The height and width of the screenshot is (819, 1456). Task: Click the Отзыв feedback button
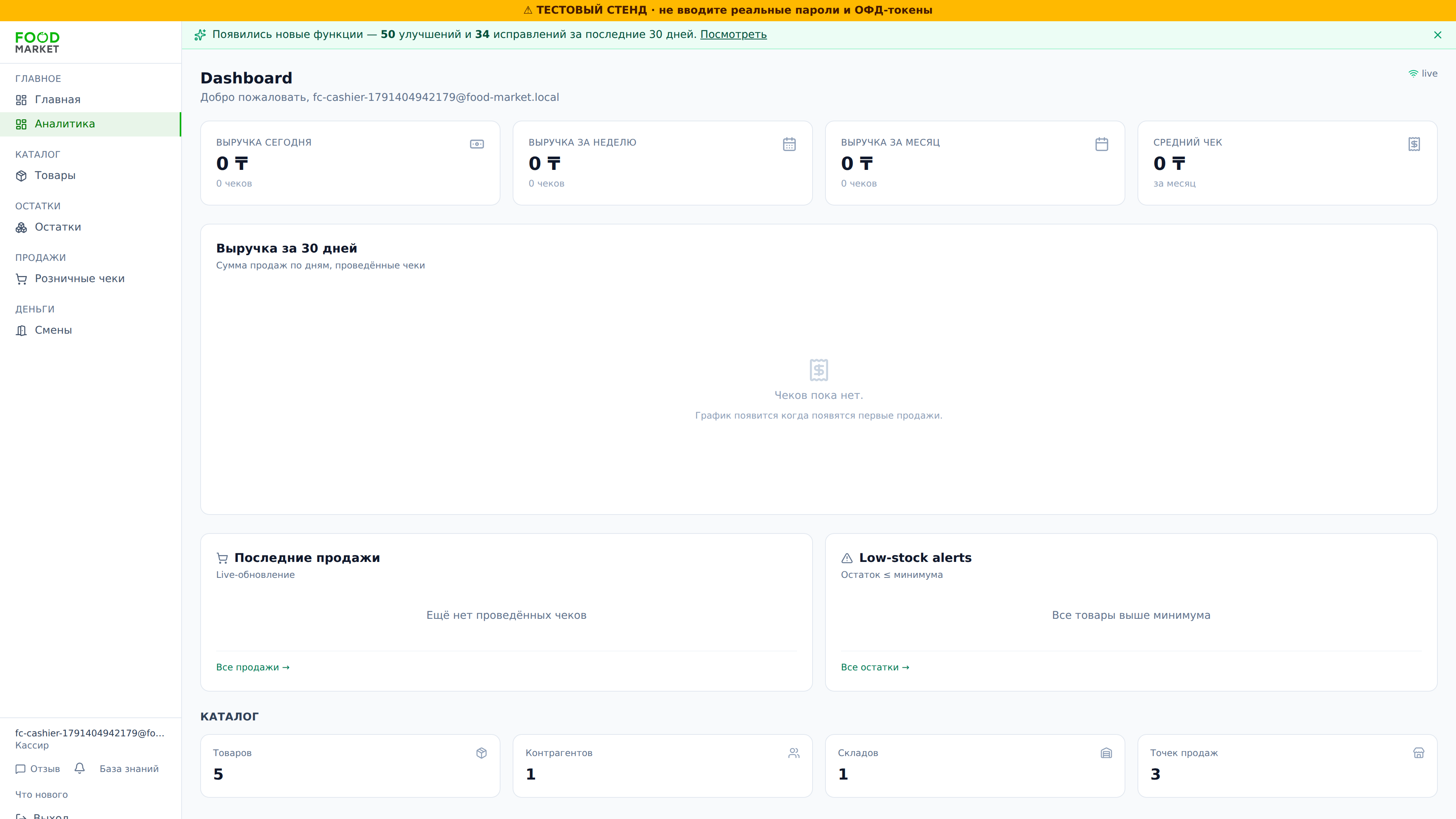pyautogui.click(x=37, y=769)
